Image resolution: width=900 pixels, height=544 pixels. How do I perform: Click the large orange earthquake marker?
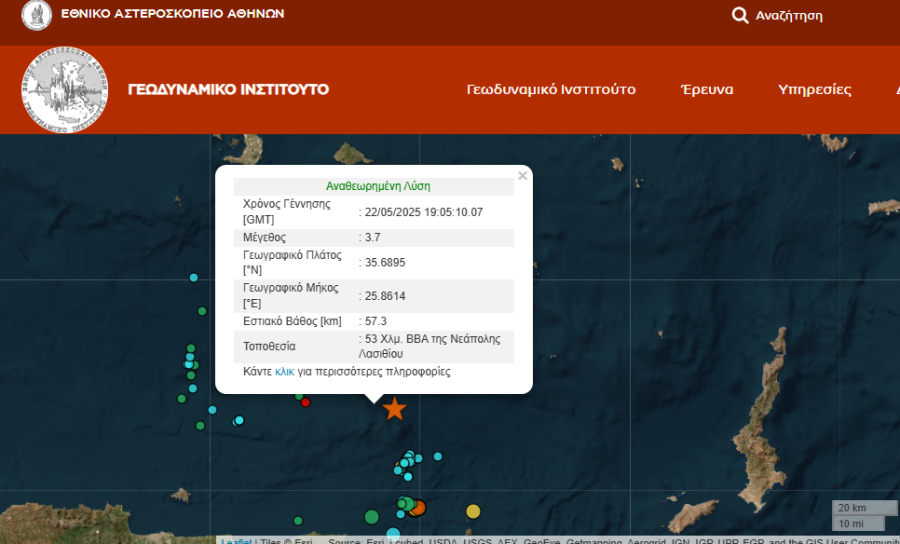pos(418,508)
